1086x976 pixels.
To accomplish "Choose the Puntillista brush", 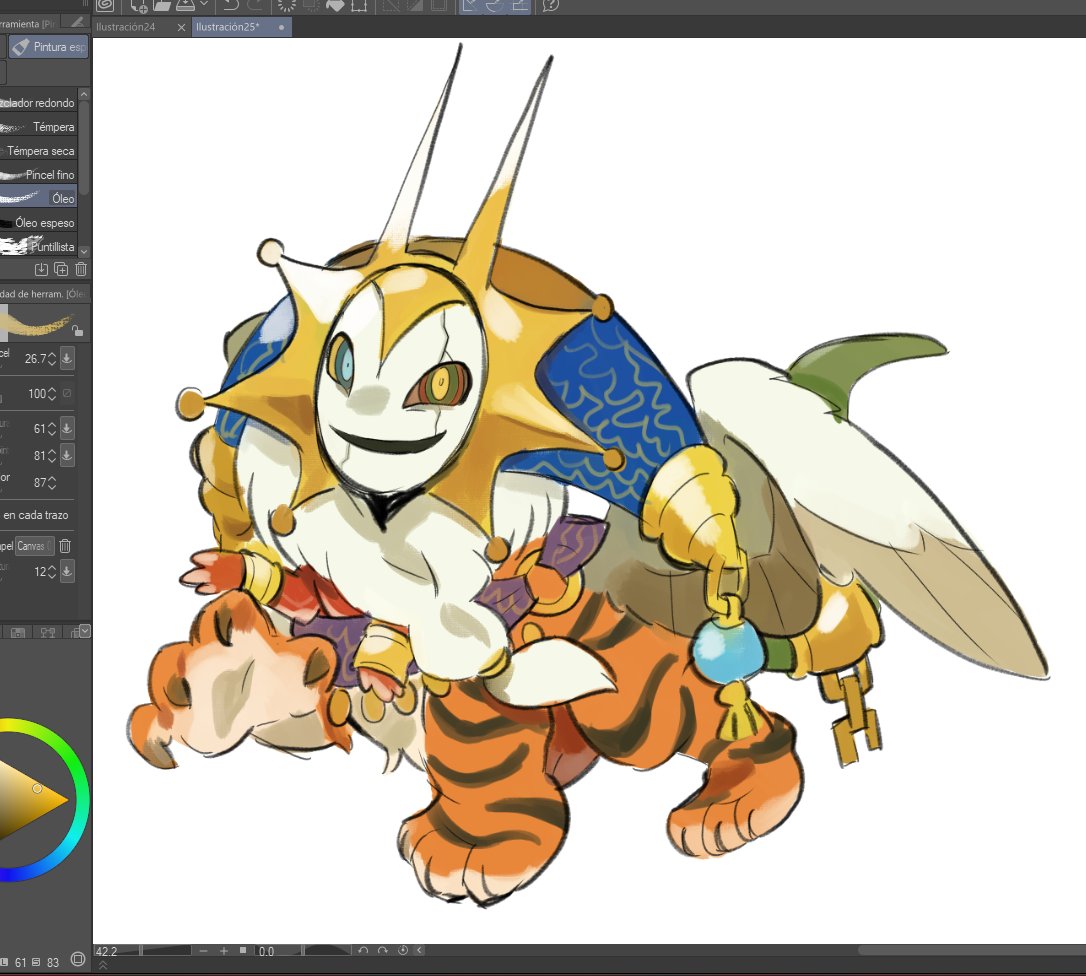I will (x=38, y=247).
